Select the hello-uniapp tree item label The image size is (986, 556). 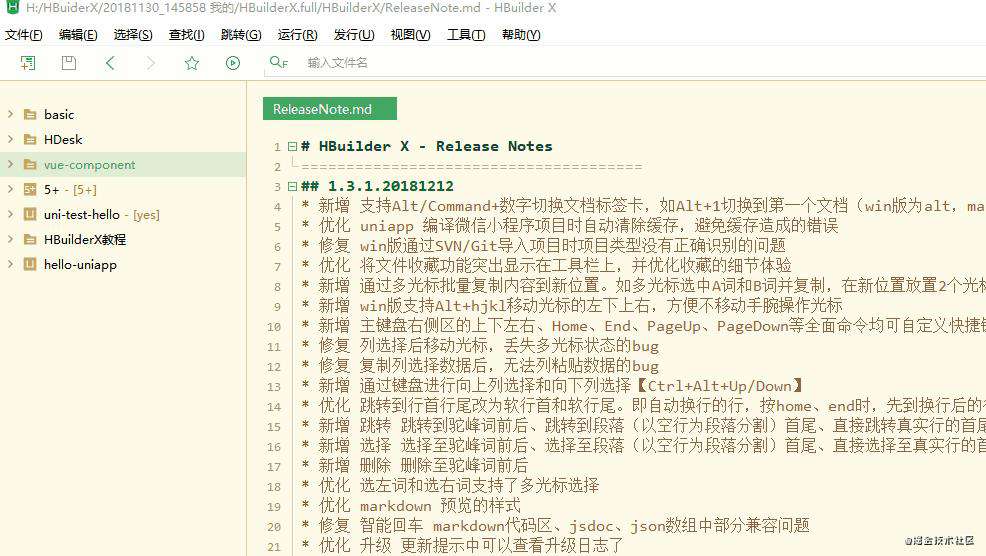[80, 265]
